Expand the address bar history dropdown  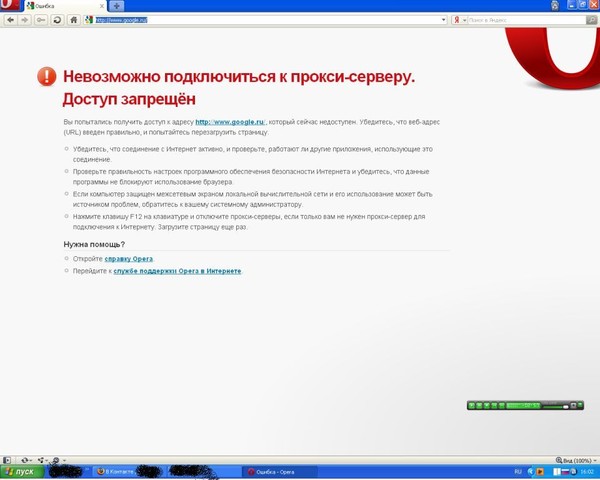(x=443, y=20)
